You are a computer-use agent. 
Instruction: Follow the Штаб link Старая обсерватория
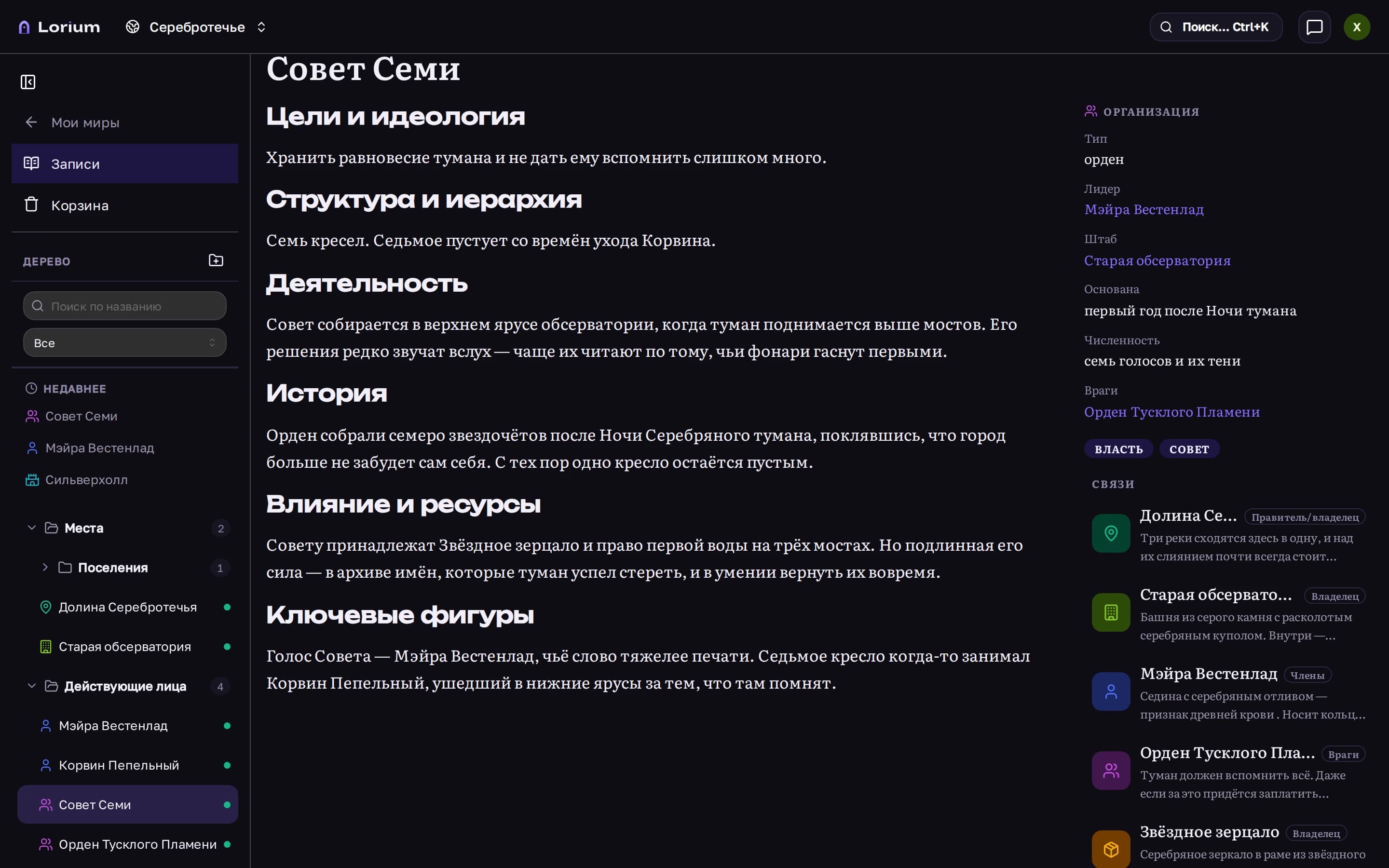pyautogui.click(x=1157, y=260)
